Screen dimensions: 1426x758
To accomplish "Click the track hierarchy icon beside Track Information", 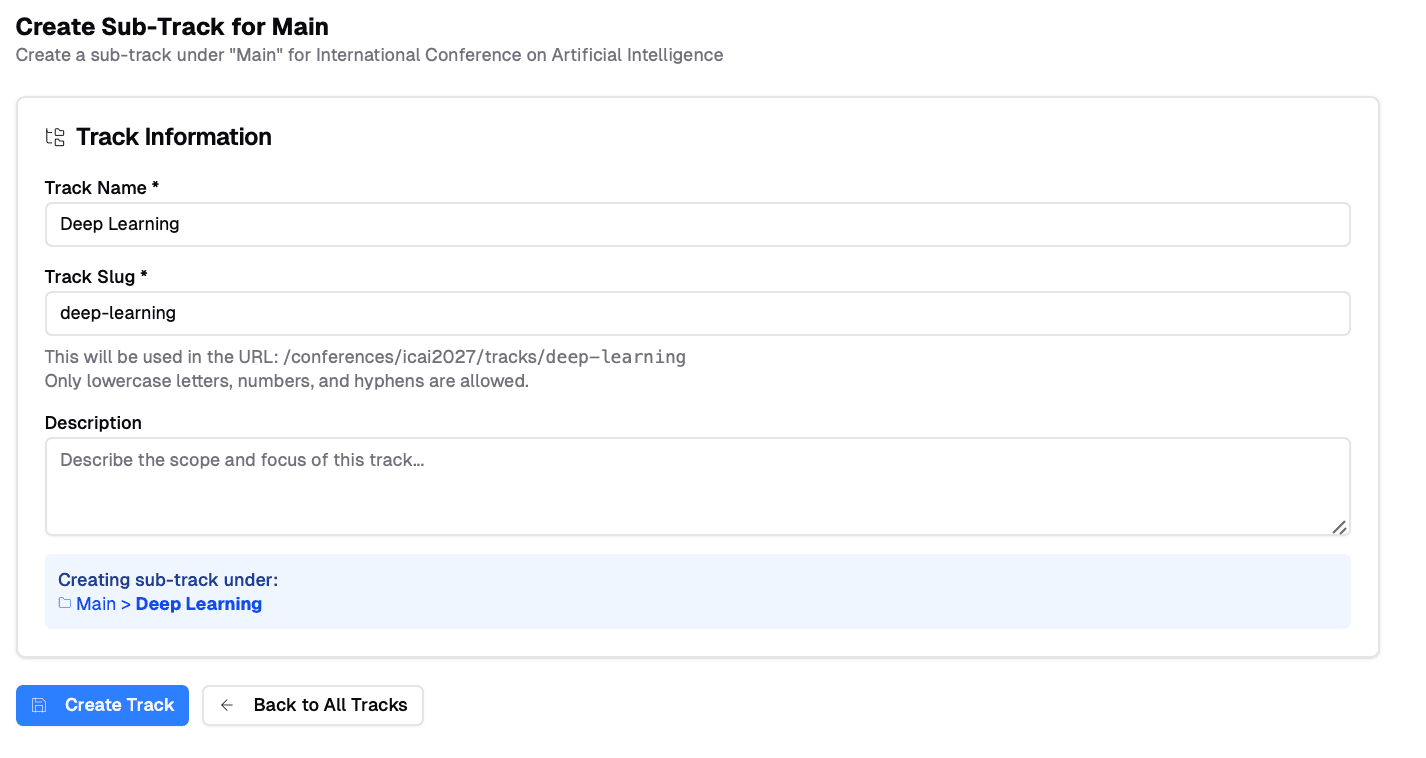I will pyautogui.click(x=55, y=137).
